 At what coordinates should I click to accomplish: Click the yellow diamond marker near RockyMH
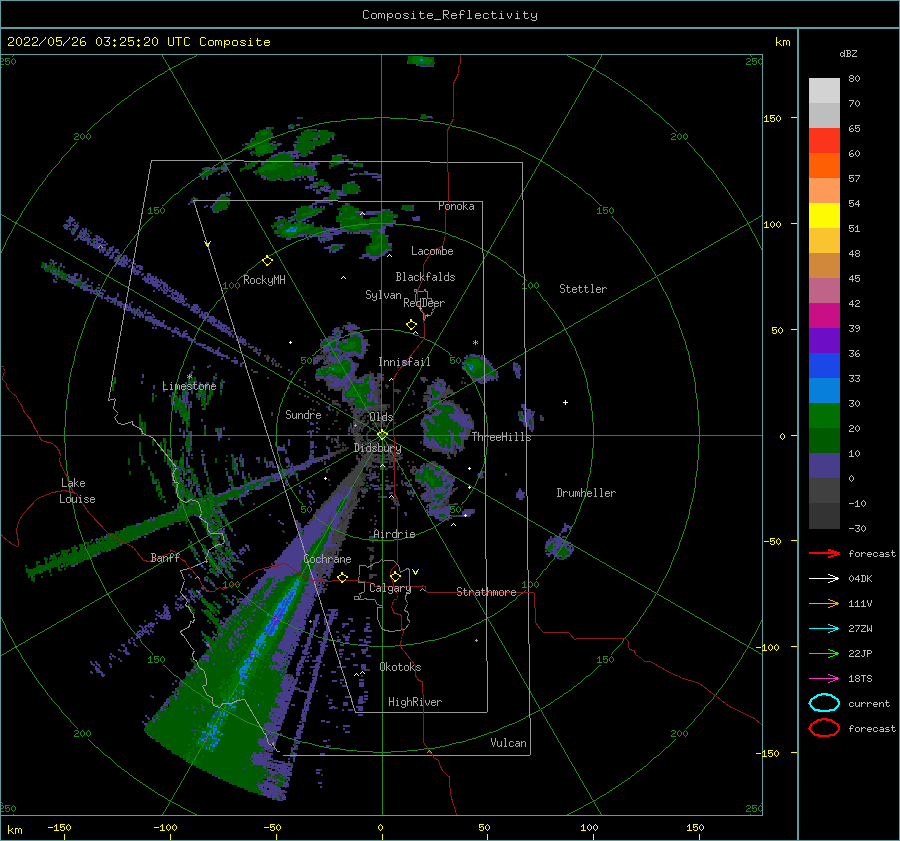[267, 261]
